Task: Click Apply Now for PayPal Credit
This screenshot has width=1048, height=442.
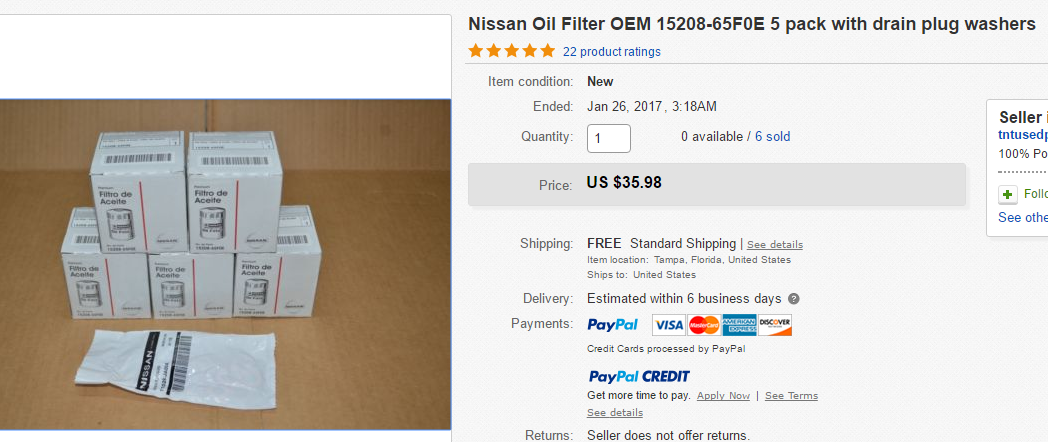Action: 723,396
